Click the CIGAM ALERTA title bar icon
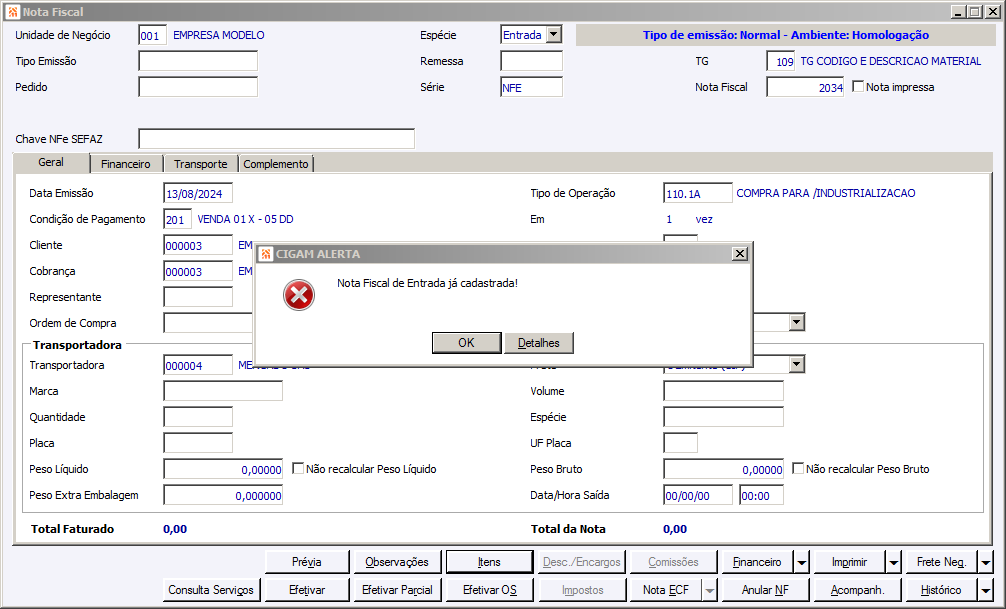 tap(266, 253)
